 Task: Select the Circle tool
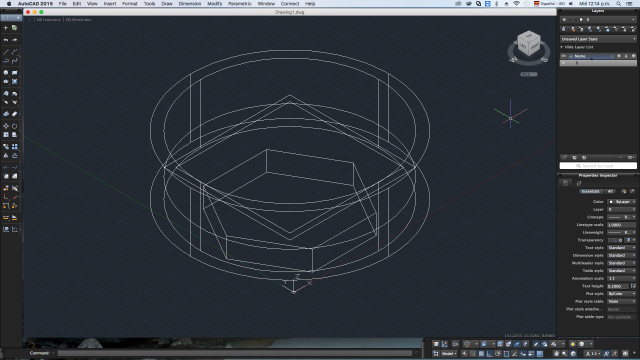[6, 73]
